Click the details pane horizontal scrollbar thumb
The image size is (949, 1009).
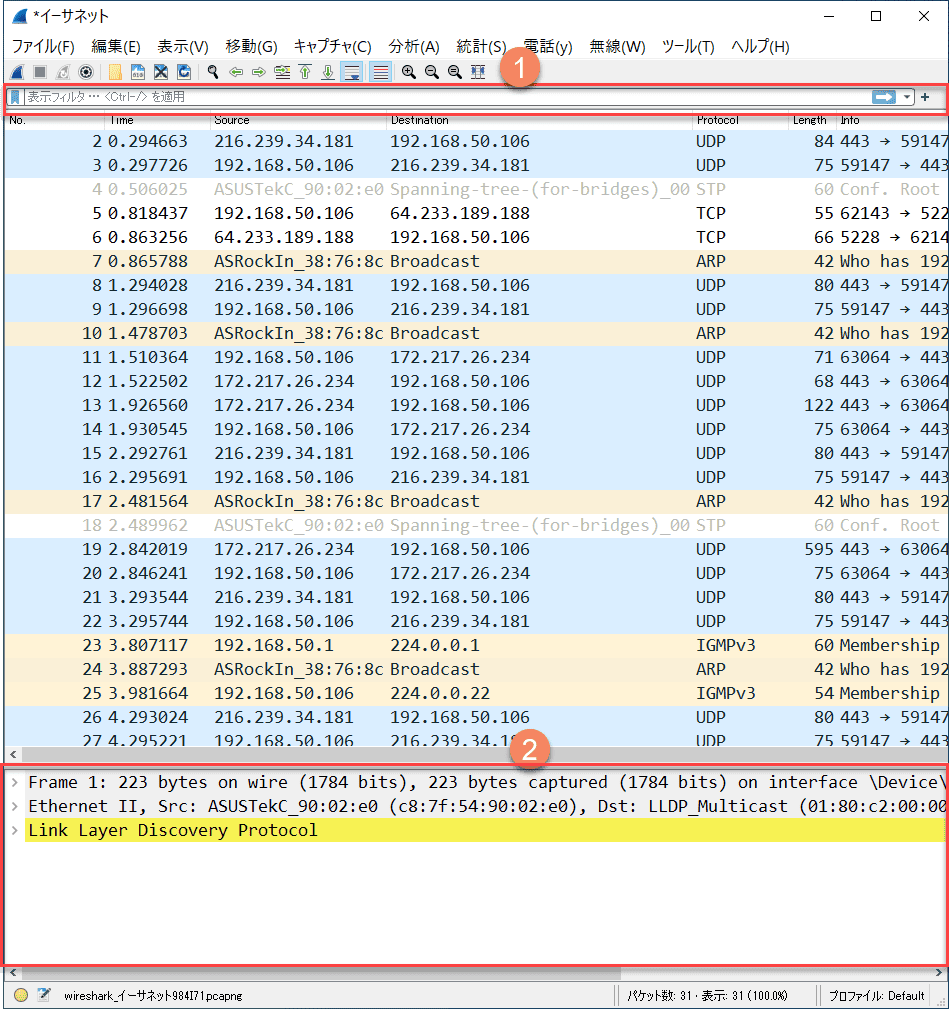320,973
